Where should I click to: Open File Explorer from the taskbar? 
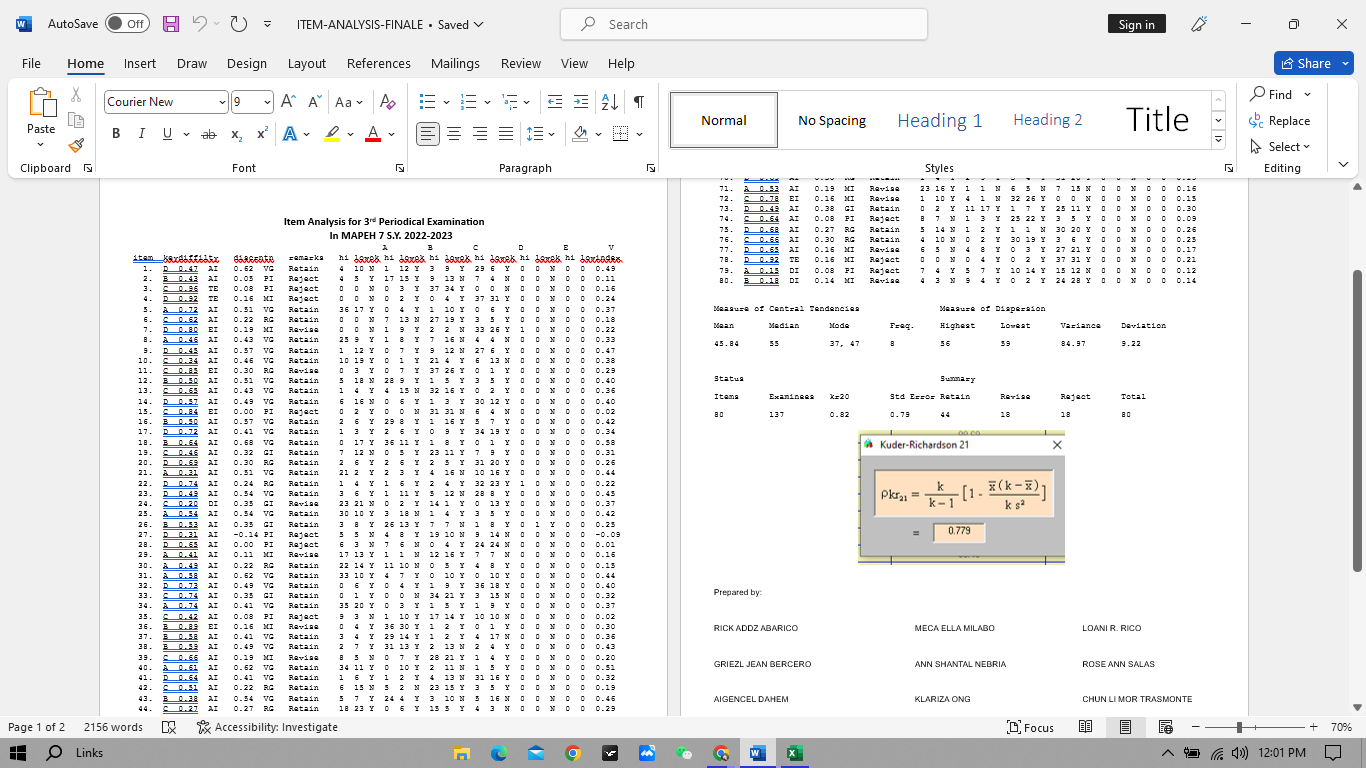(x=462, y=752)
